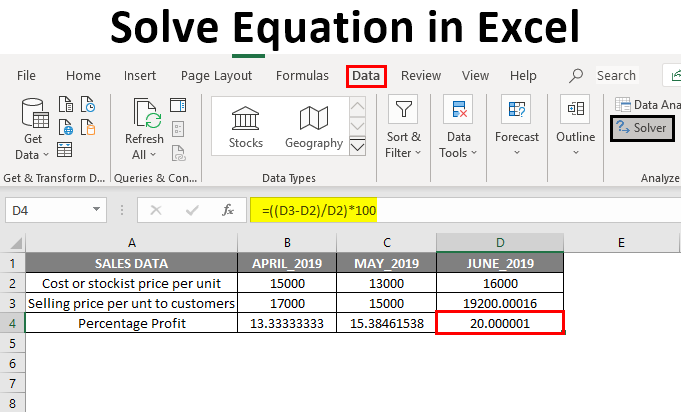Open the Get Data menu
Viewport: 681px width, 412px height.
click(x=35, y=129)
